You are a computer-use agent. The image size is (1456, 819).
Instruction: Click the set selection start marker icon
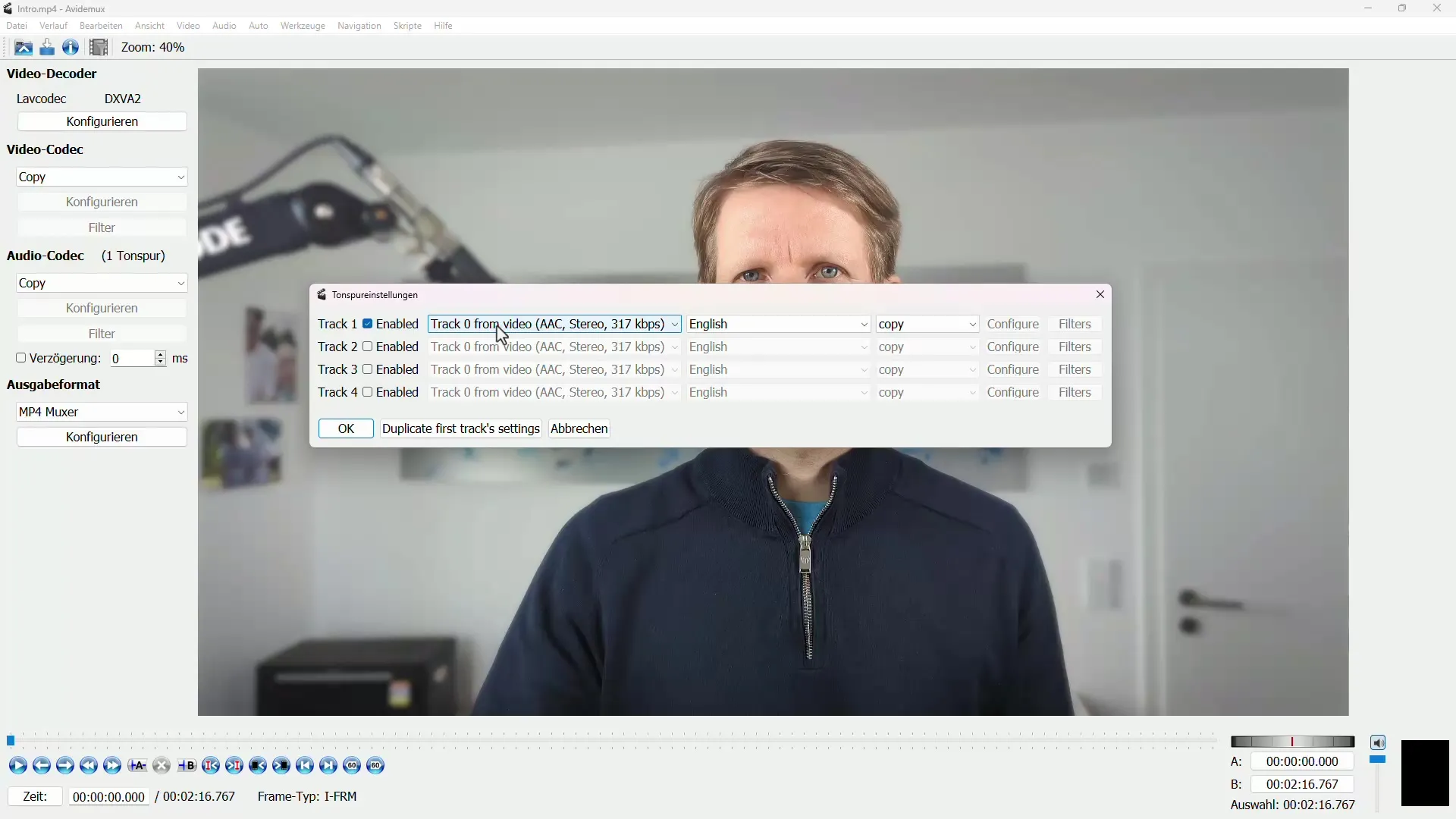pos(137,765)
